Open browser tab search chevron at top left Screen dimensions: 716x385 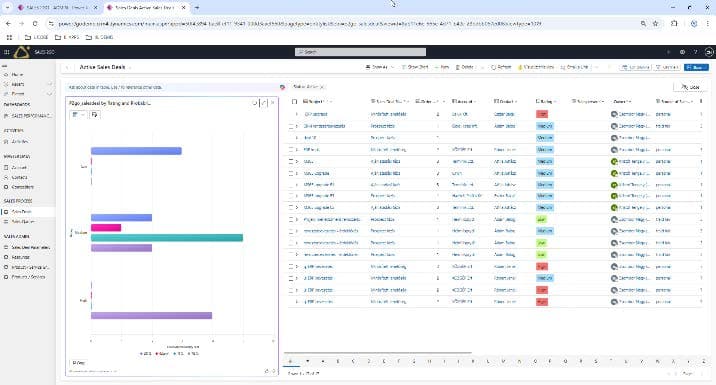[x=7, y=8]
